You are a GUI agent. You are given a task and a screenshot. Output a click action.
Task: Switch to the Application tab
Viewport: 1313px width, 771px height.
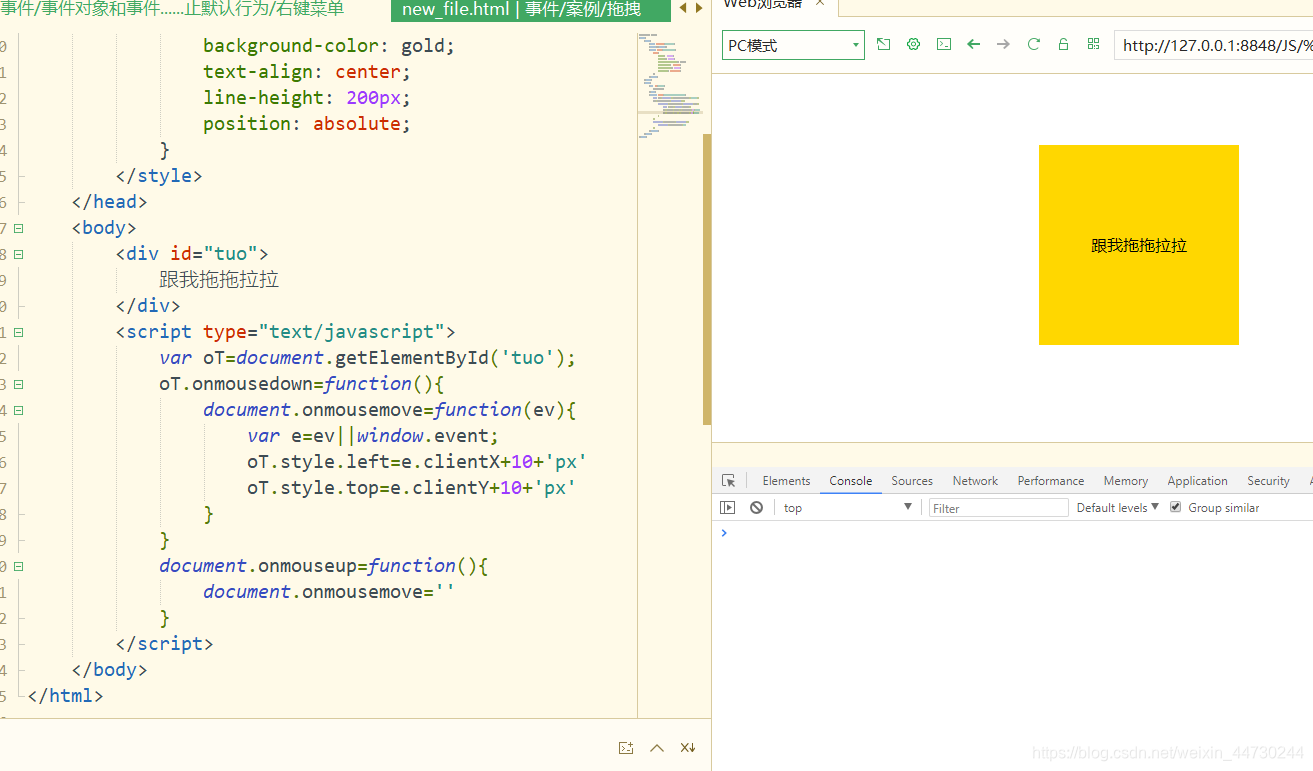(x=1197, y=481)
